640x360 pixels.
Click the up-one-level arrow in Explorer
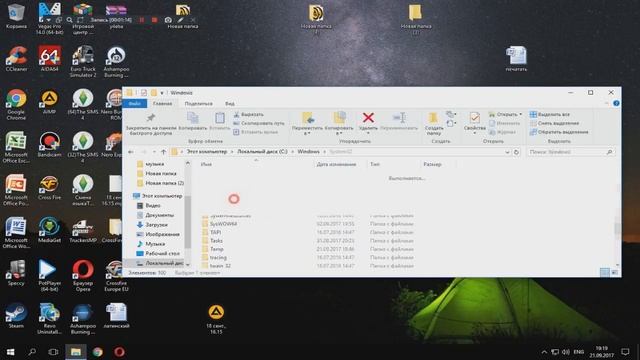[x=163, y=152]
